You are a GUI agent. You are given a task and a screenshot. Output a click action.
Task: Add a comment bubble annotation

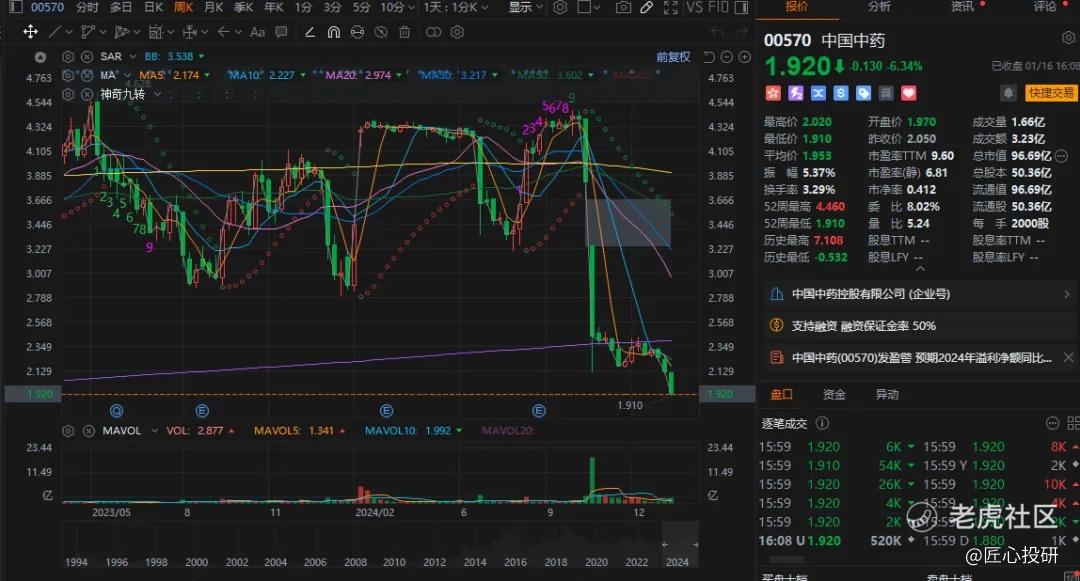[x=281, y=32]
